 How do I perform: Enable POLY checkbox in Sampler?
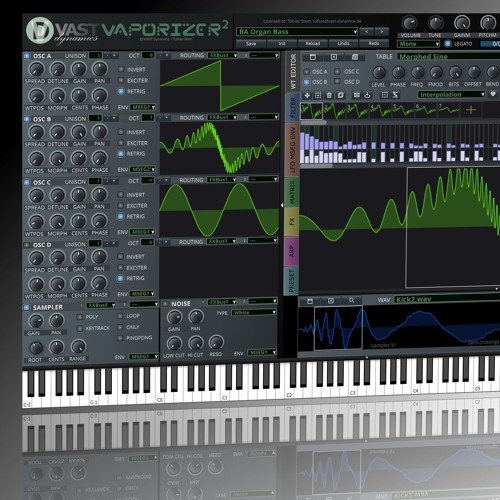(x=80, y=317)
